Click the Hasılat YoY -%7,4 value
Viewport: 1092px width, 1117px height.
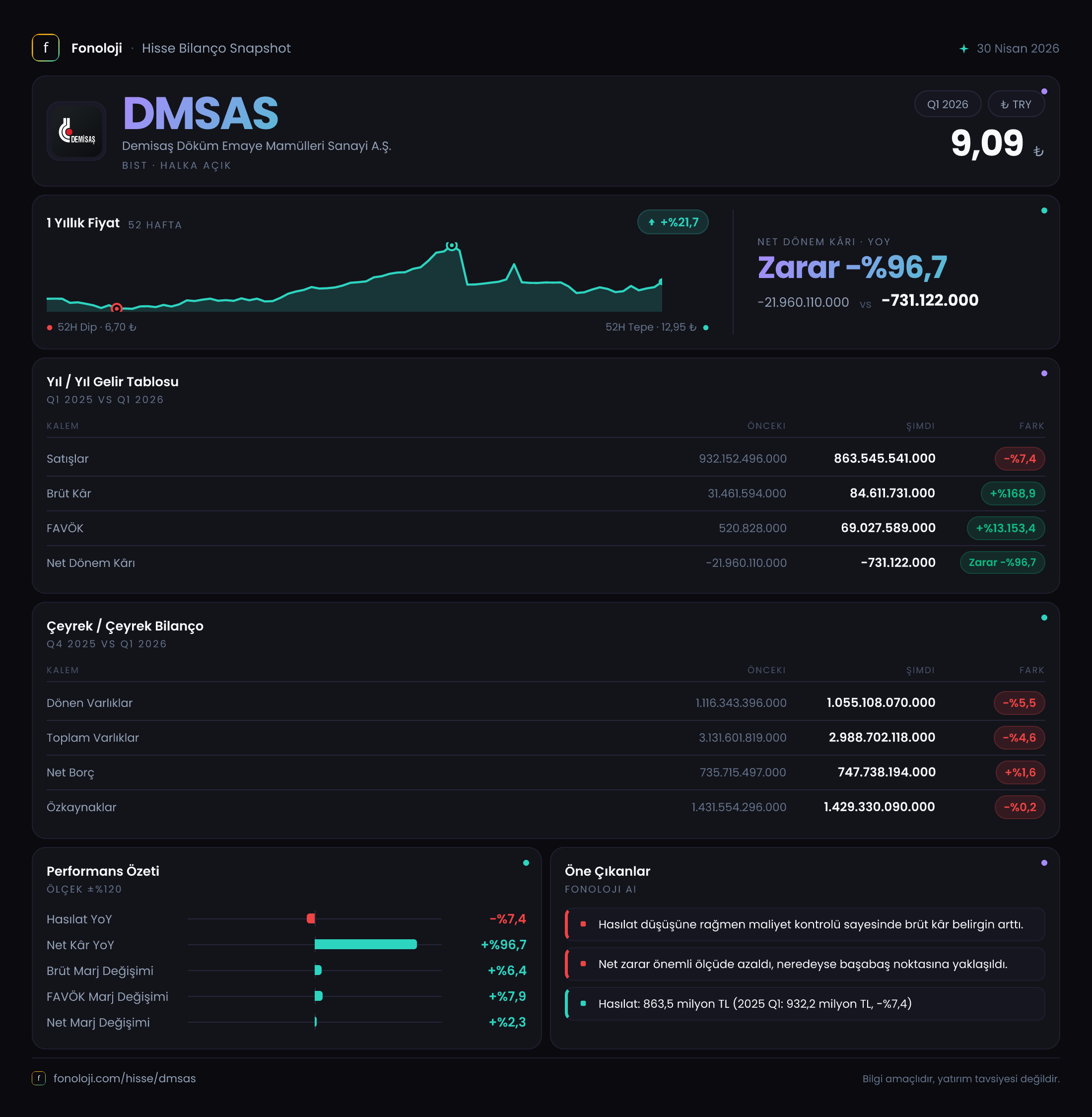[508, 918]
